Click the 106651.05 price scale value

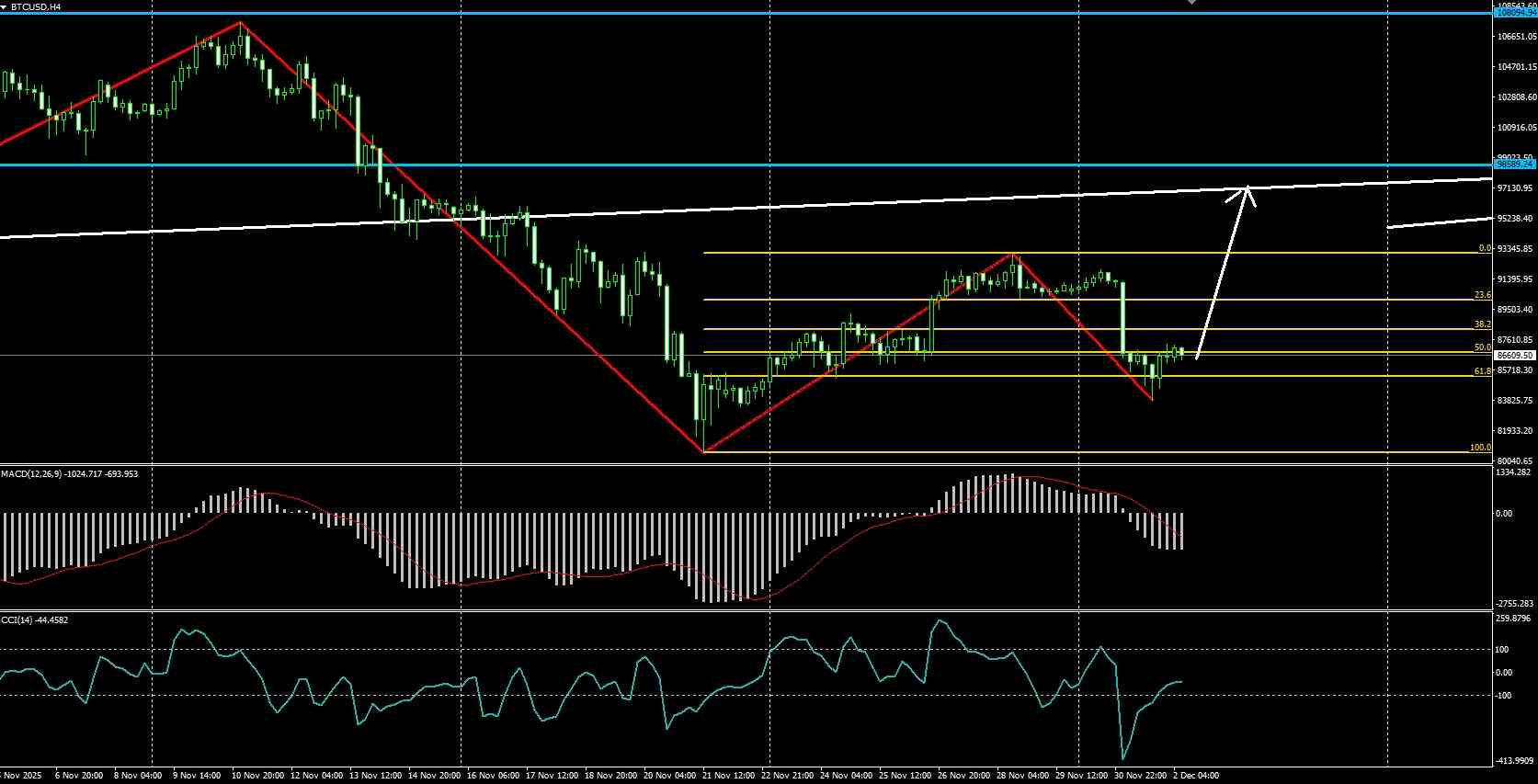1517,37
